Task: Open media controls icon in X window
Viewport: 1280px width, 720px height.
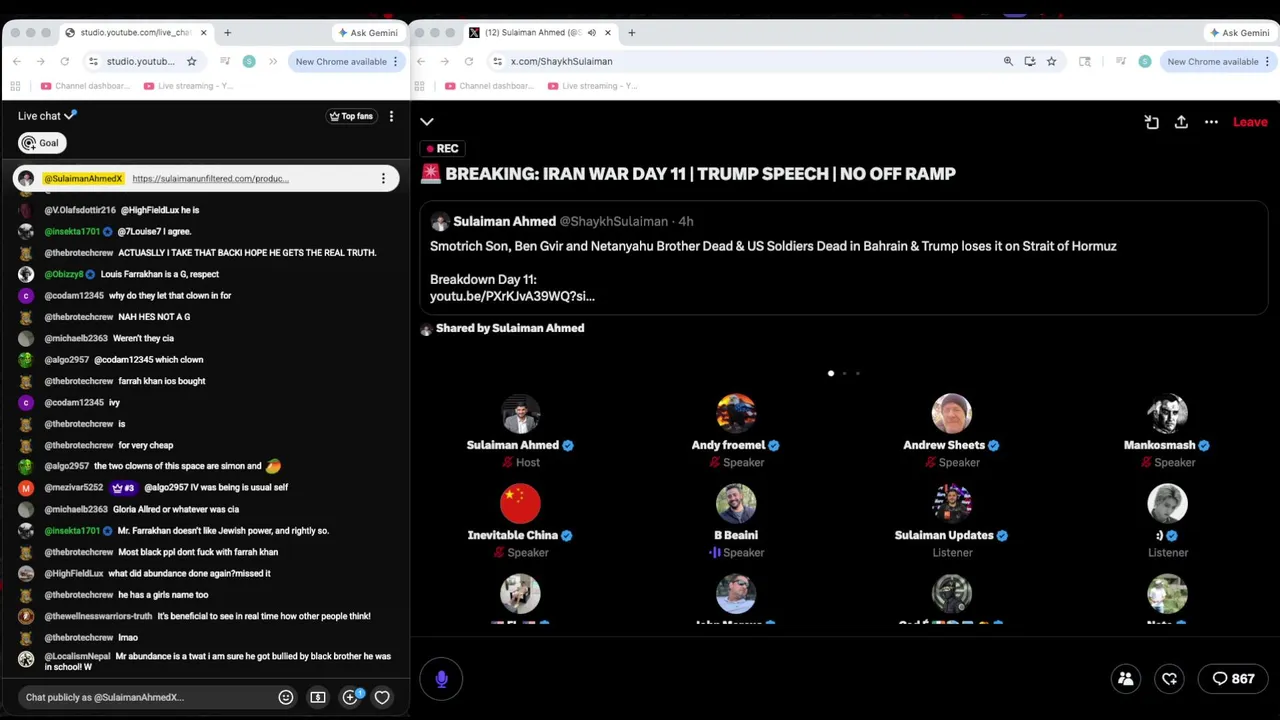Action: point(1121,61)
